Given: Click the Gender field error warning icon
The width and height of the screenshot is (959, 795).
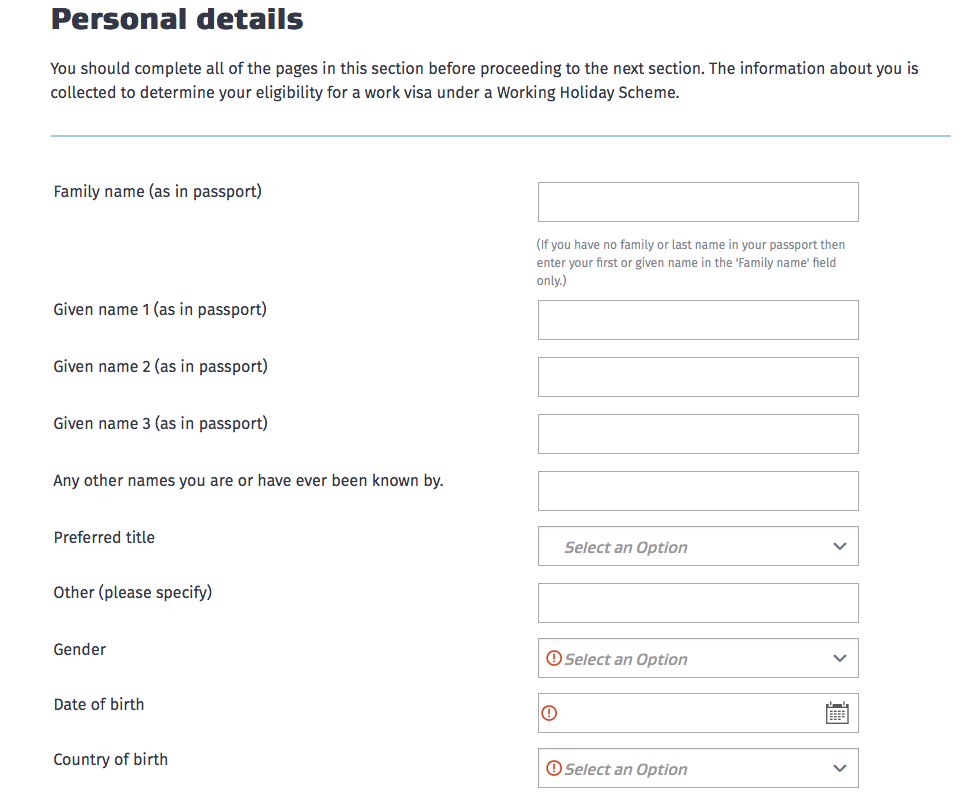Looking at the screenshot, I should click(554, 658).
